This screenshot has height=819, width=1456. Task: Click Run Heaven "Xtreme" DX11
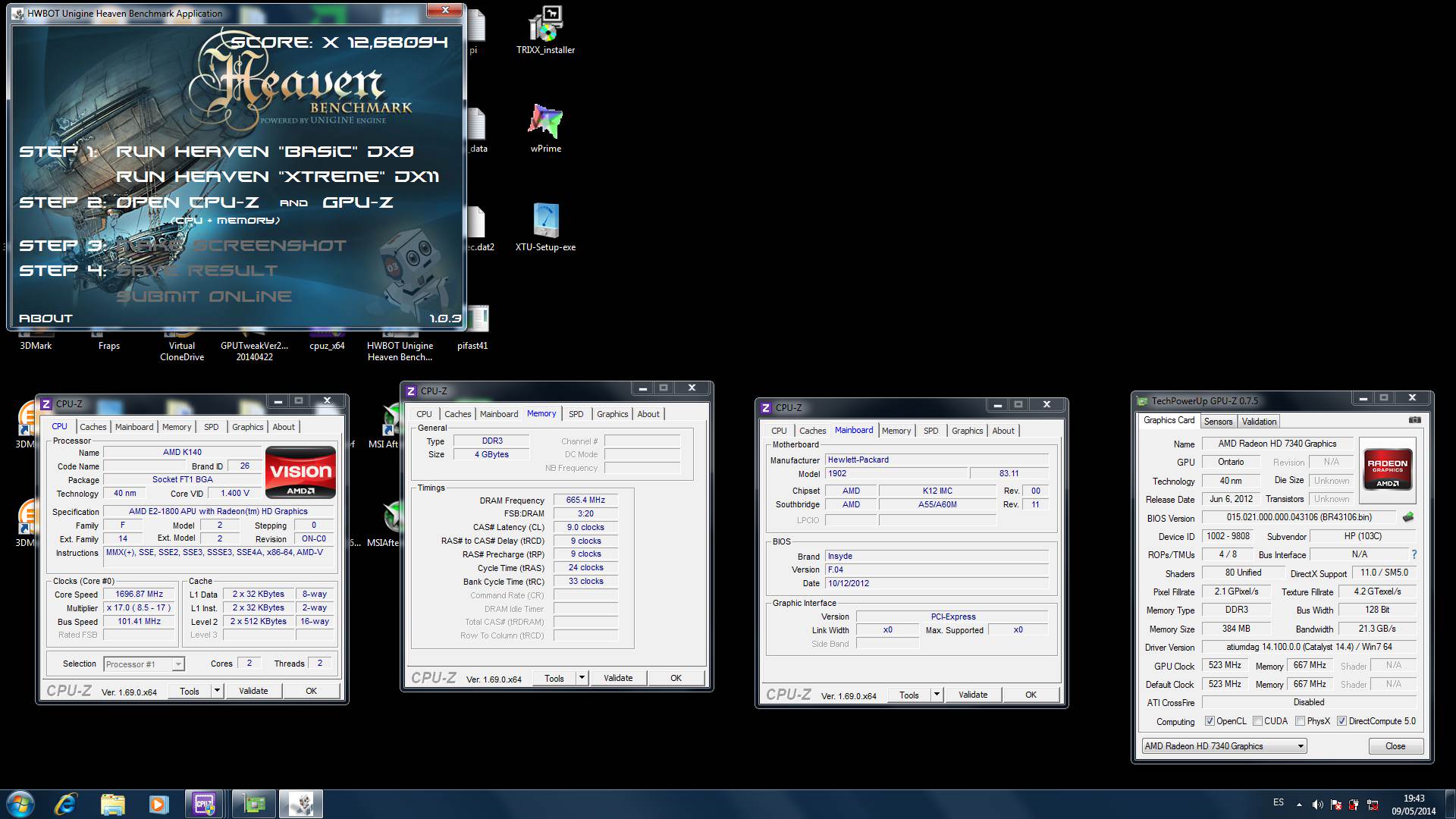click(278, 177)
